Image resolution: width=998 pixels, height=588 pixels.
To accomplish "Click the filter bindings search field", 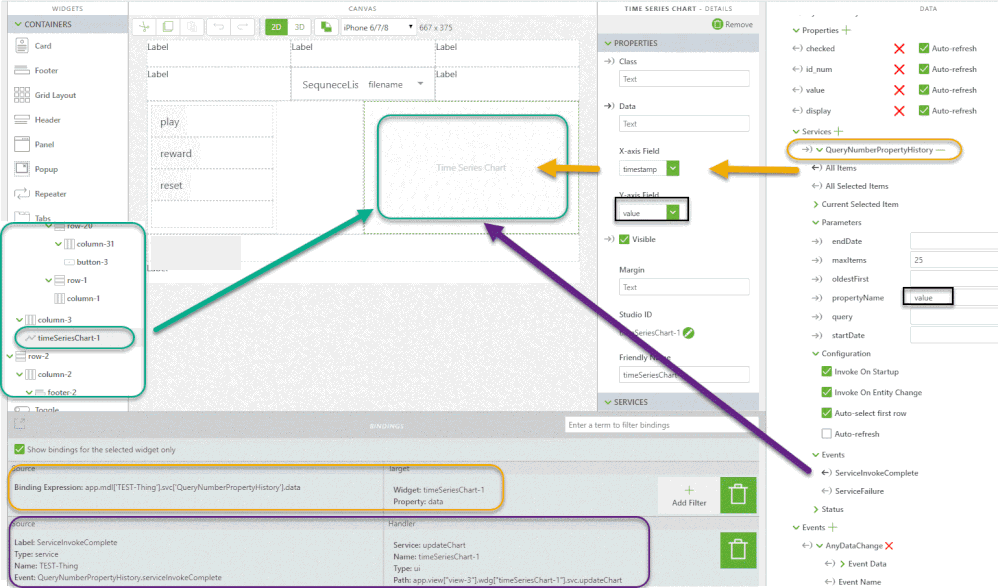I will 659,425.
